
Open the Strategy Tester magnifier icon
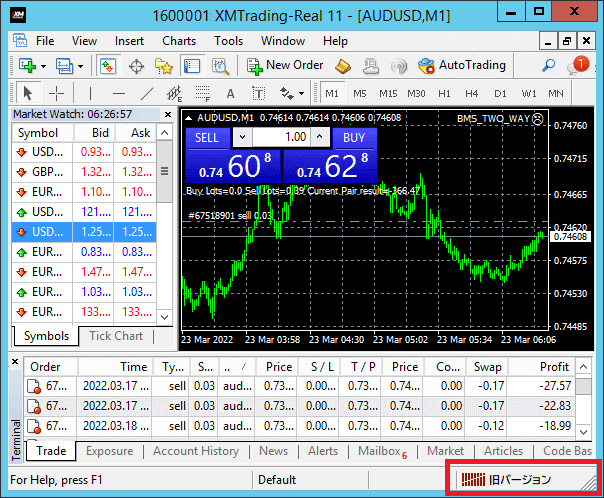point(219,66)
